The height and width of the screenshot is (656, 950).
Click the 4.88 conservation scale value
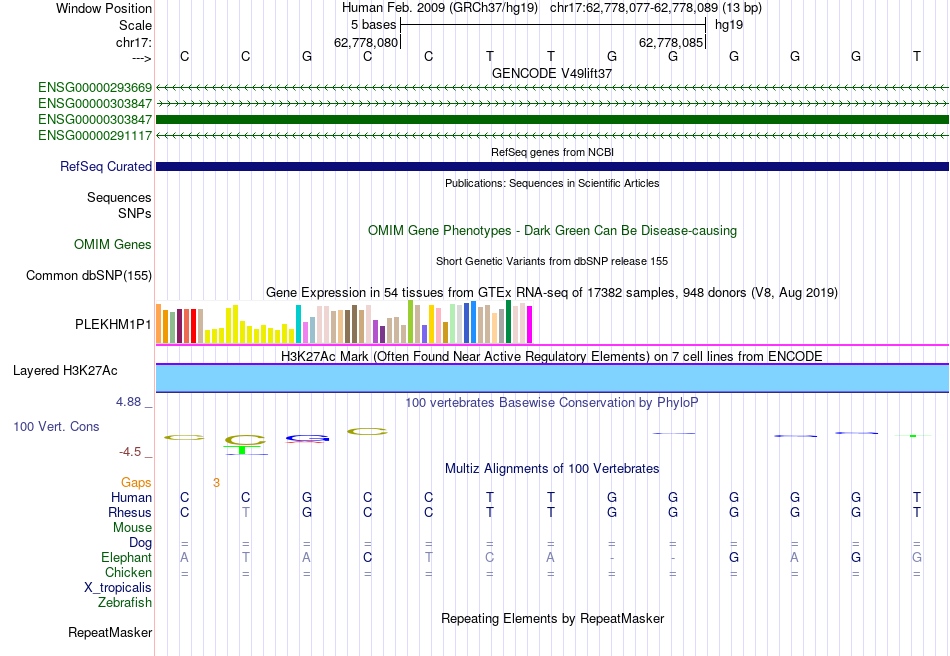(x=128, y=402)
